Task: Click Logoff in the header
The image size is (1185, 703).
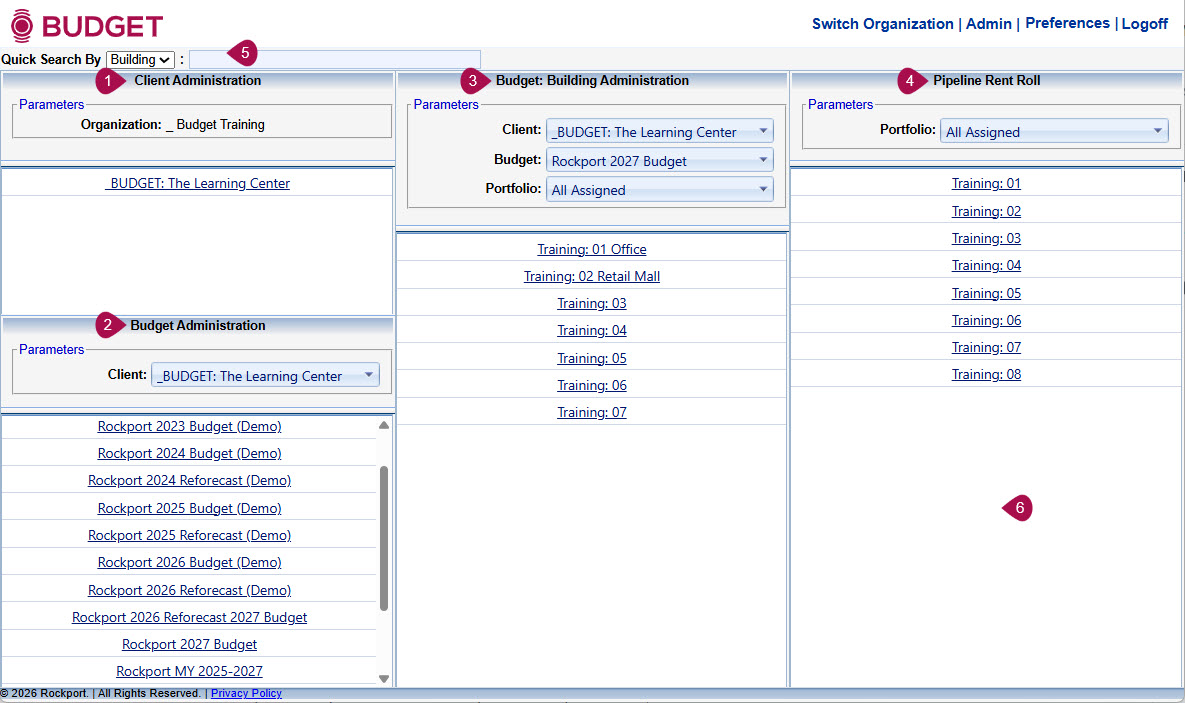Action: tap(1144, 23)
